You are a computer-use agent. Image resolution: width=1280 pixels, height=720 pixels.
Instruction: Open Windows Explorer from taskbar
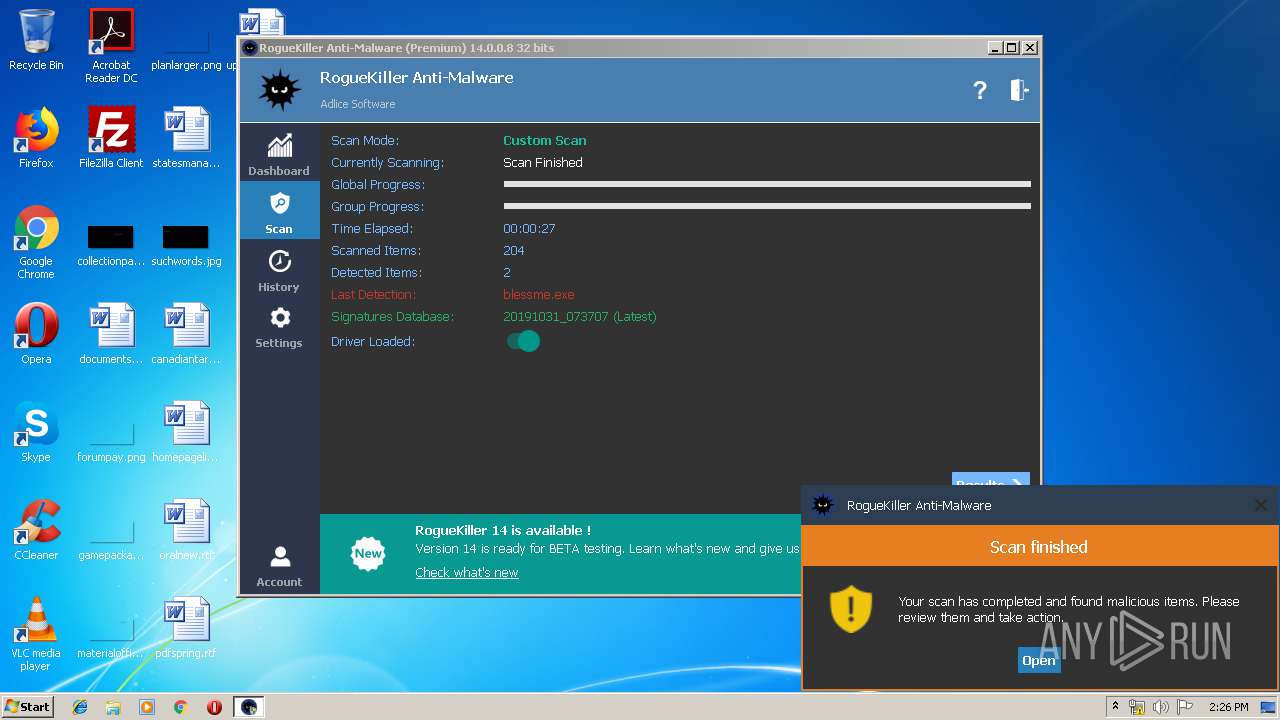pos(113,707)
